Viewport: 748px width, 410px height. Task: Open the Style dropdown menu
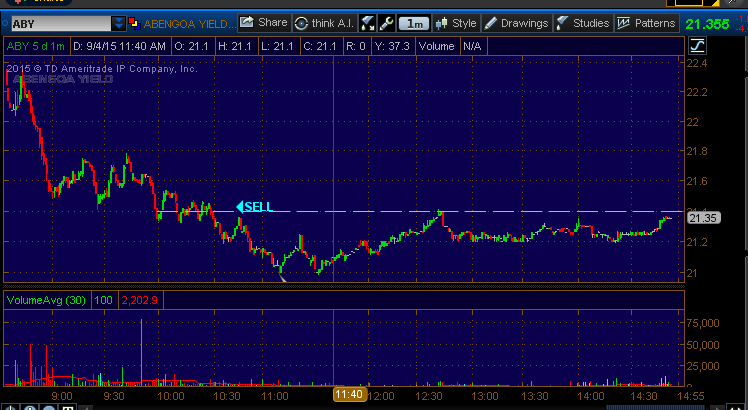(x=456, y=22)
